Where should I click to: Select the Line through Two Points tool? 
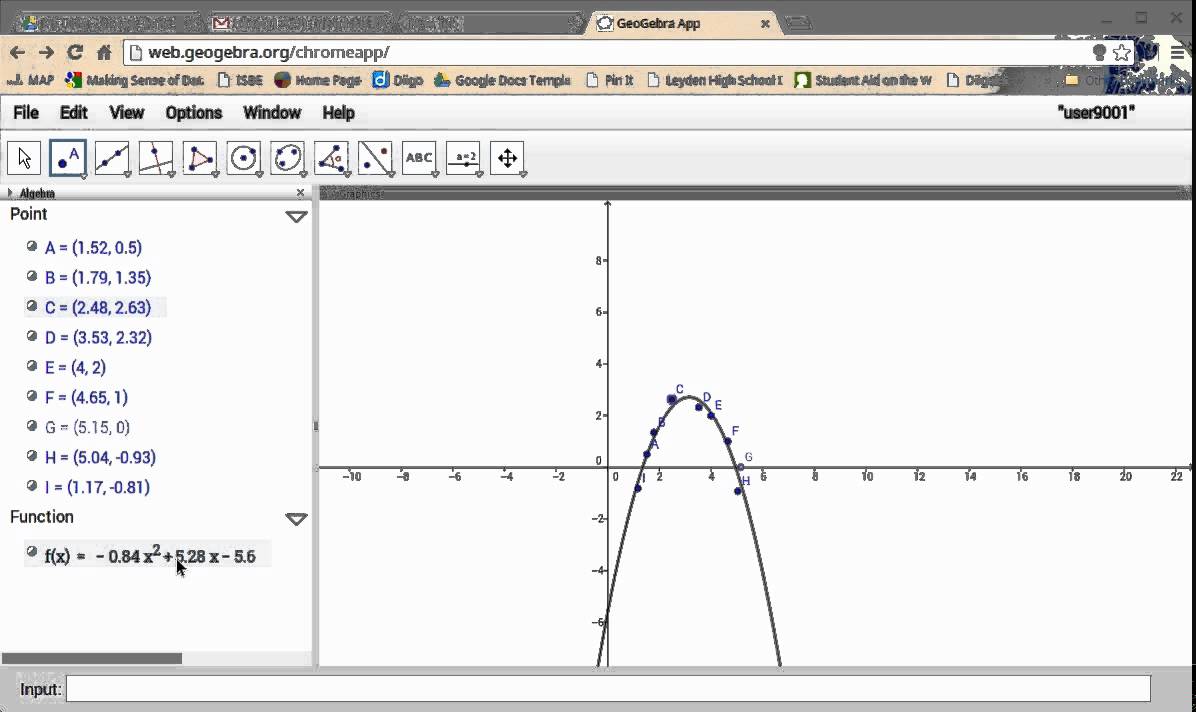111,158
